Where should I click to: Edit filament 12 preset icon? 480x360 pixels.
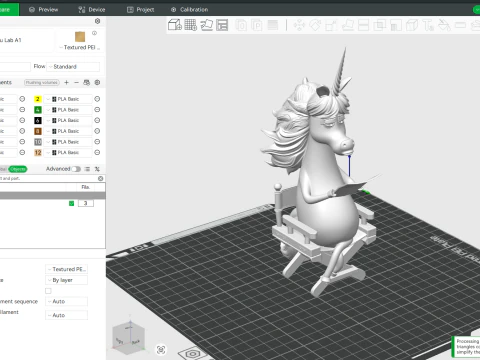[x=97, y=152]
